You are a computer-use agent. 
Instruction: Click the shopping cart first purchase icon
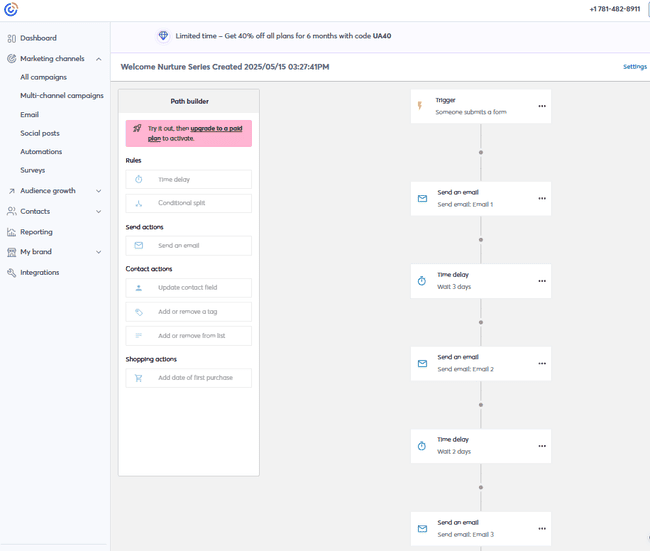139,378
